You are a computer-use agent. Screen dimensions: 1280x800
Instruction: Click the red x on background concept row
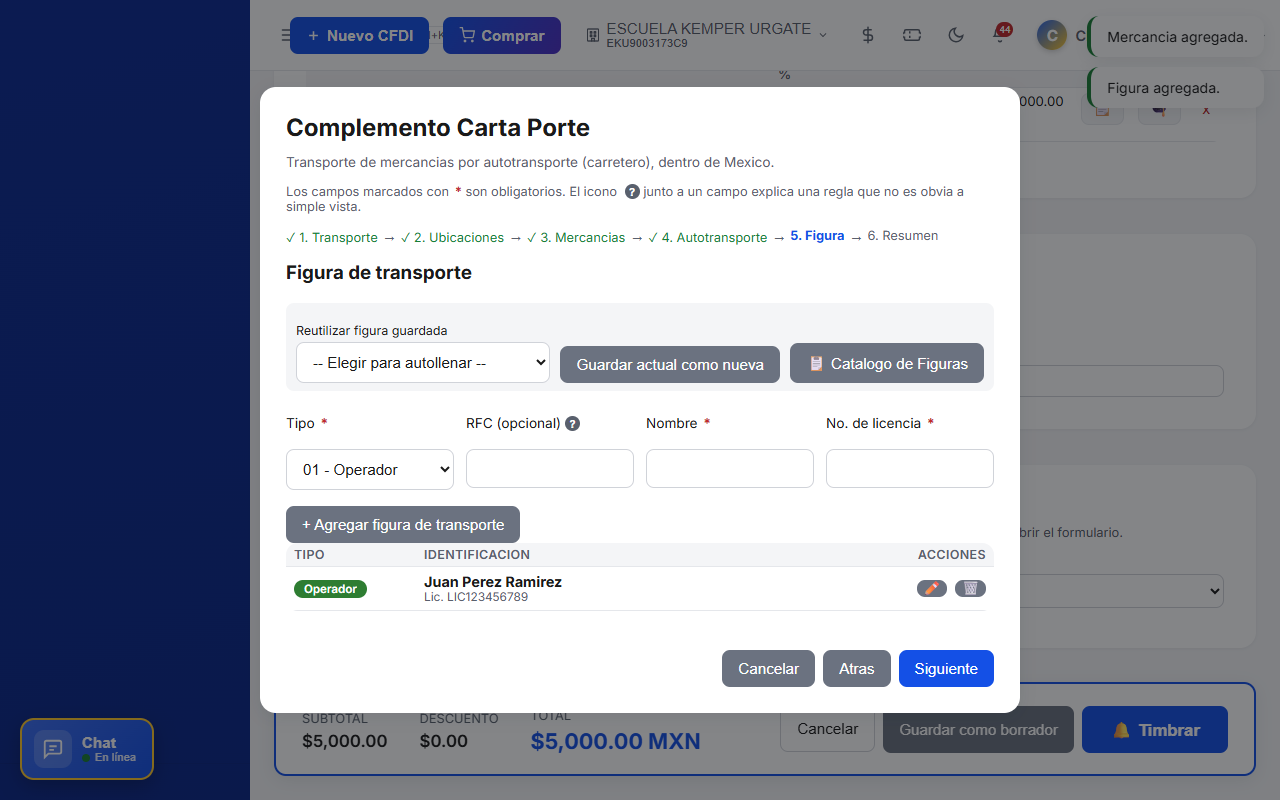(x=1206, y=110)
